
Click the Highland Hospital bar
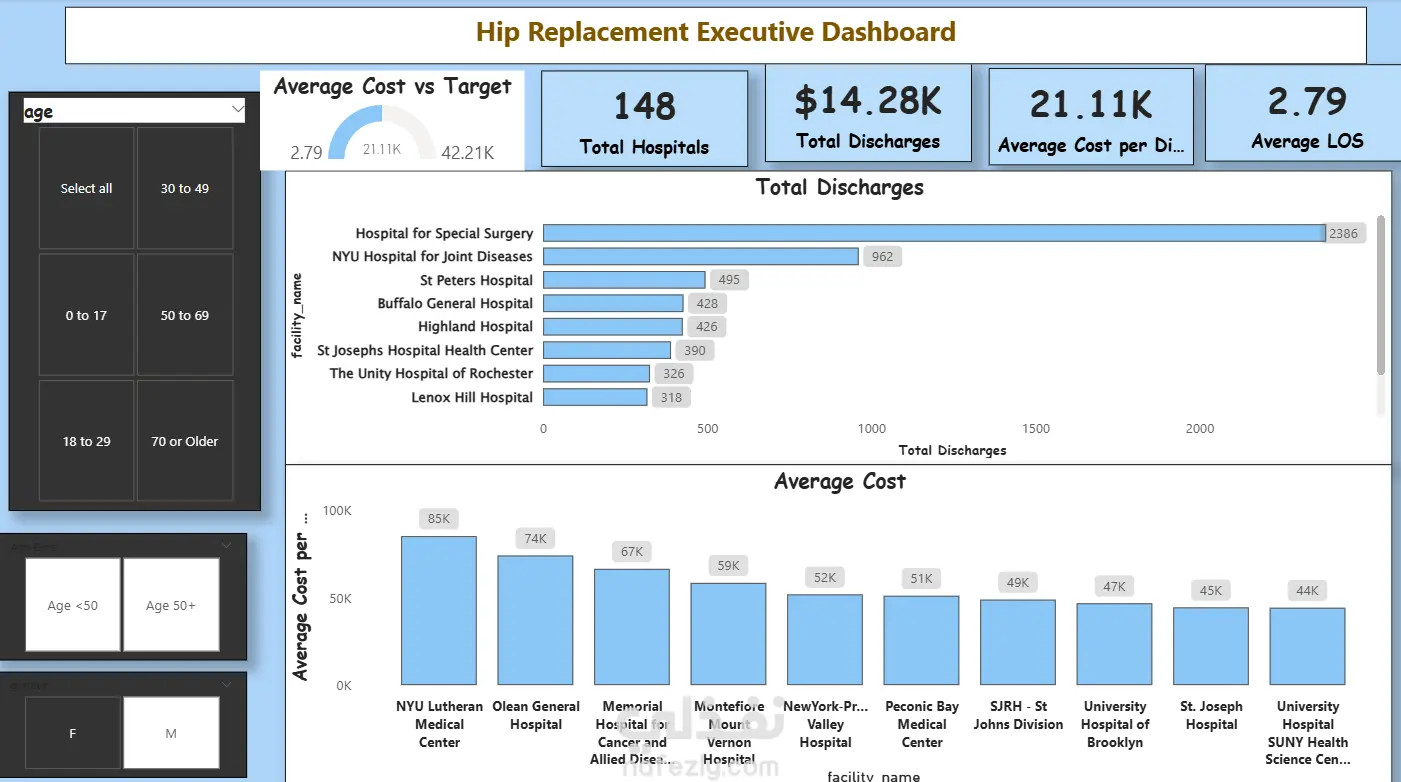pos(613,326)
